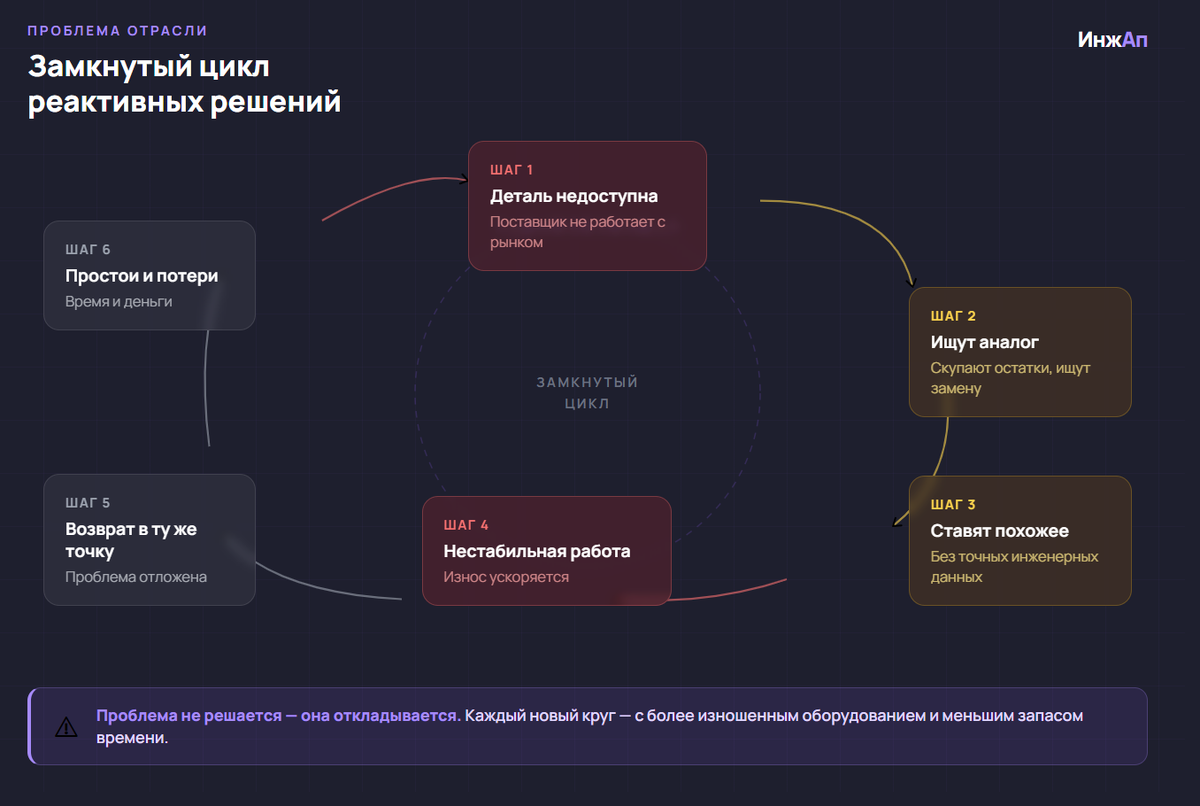Image resolution: width=1200 pixels, height=806 pixels.
Task: Click the arrowhead pointing into Шаг 1
Action: [463, 180]
